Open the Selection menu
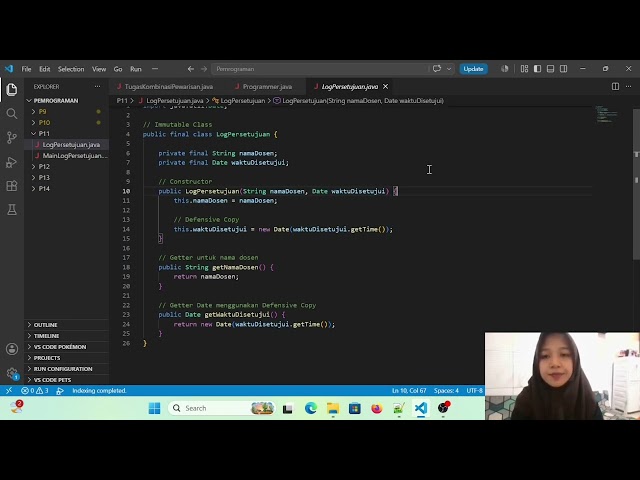 click(x=71, y=69)
